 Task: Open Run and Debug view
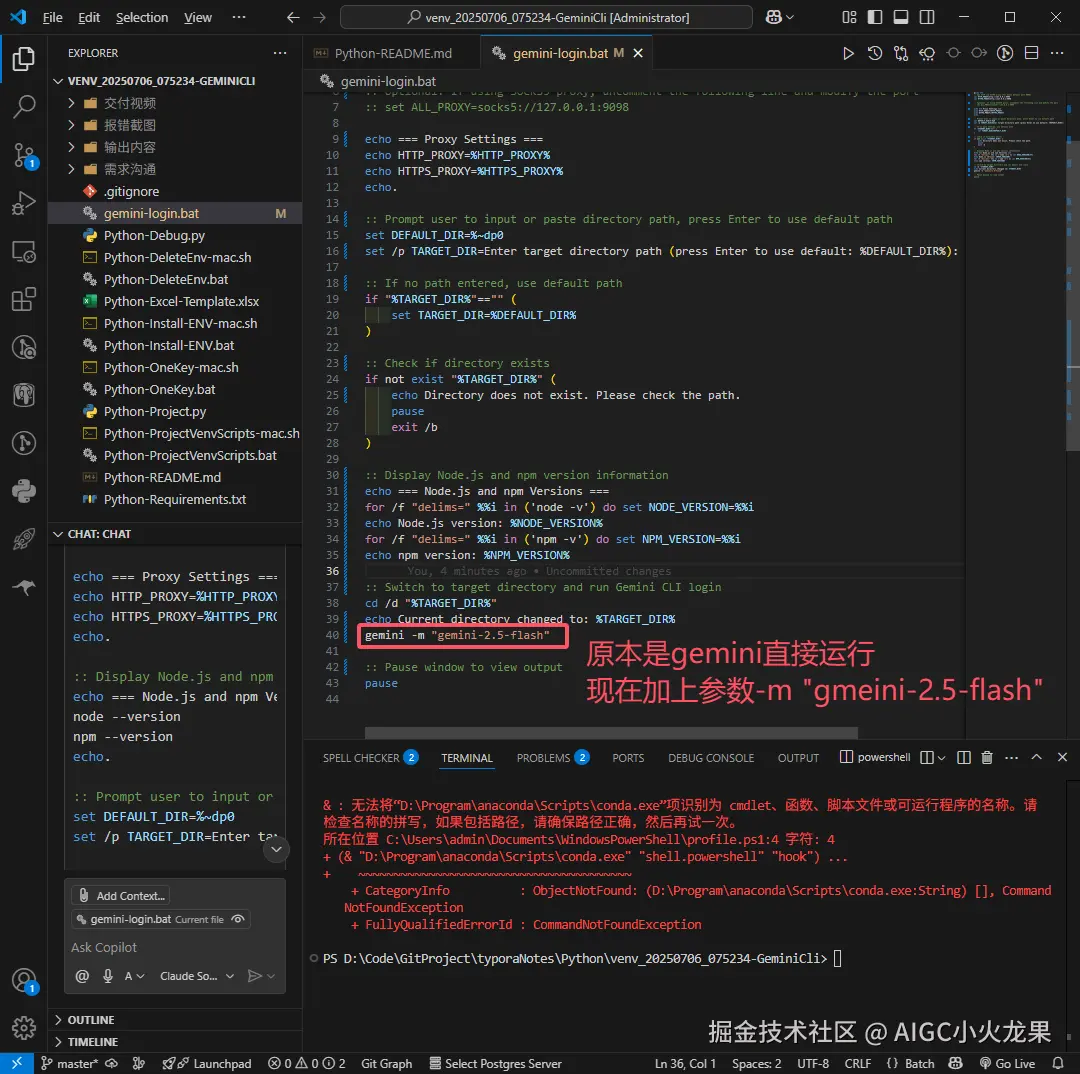click(x=23, y=203)
